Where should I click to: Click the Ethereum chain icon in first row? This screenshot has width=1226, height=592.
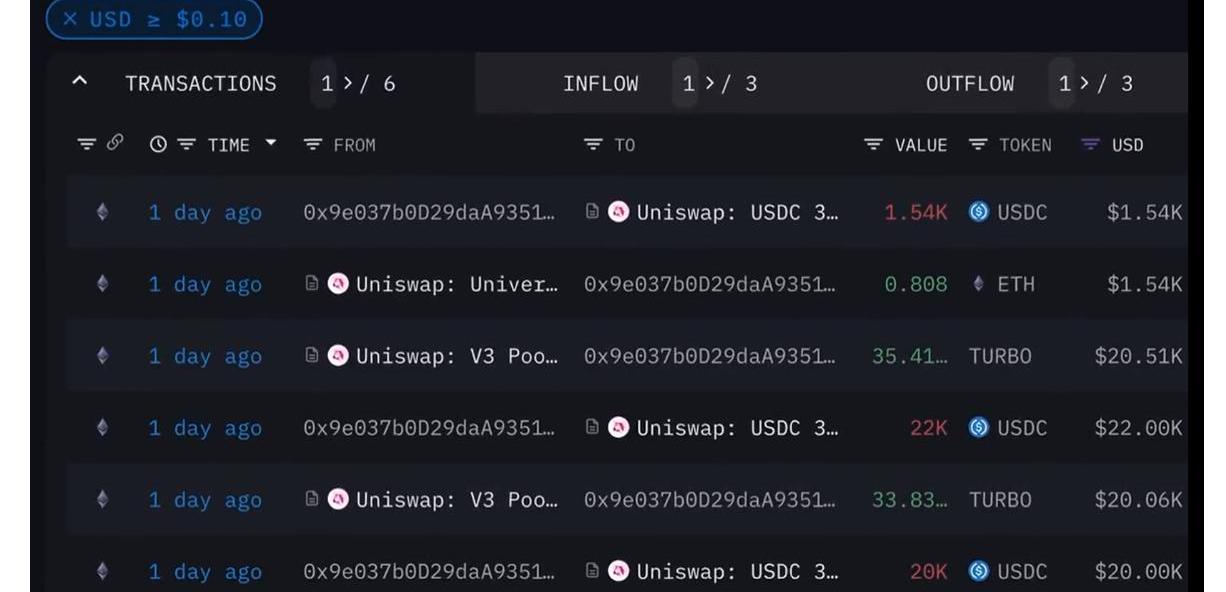(102, 212)
